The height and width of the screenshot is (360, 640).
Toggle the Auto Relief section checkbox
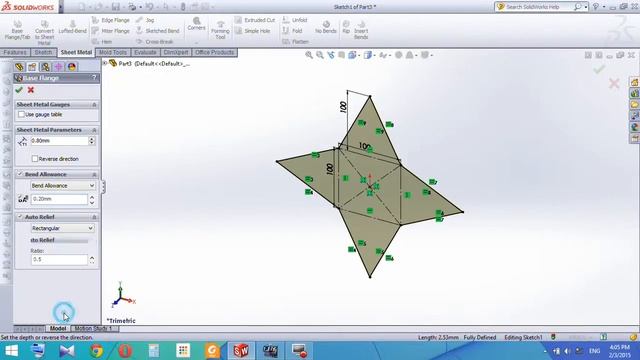[x=20, y=217]
